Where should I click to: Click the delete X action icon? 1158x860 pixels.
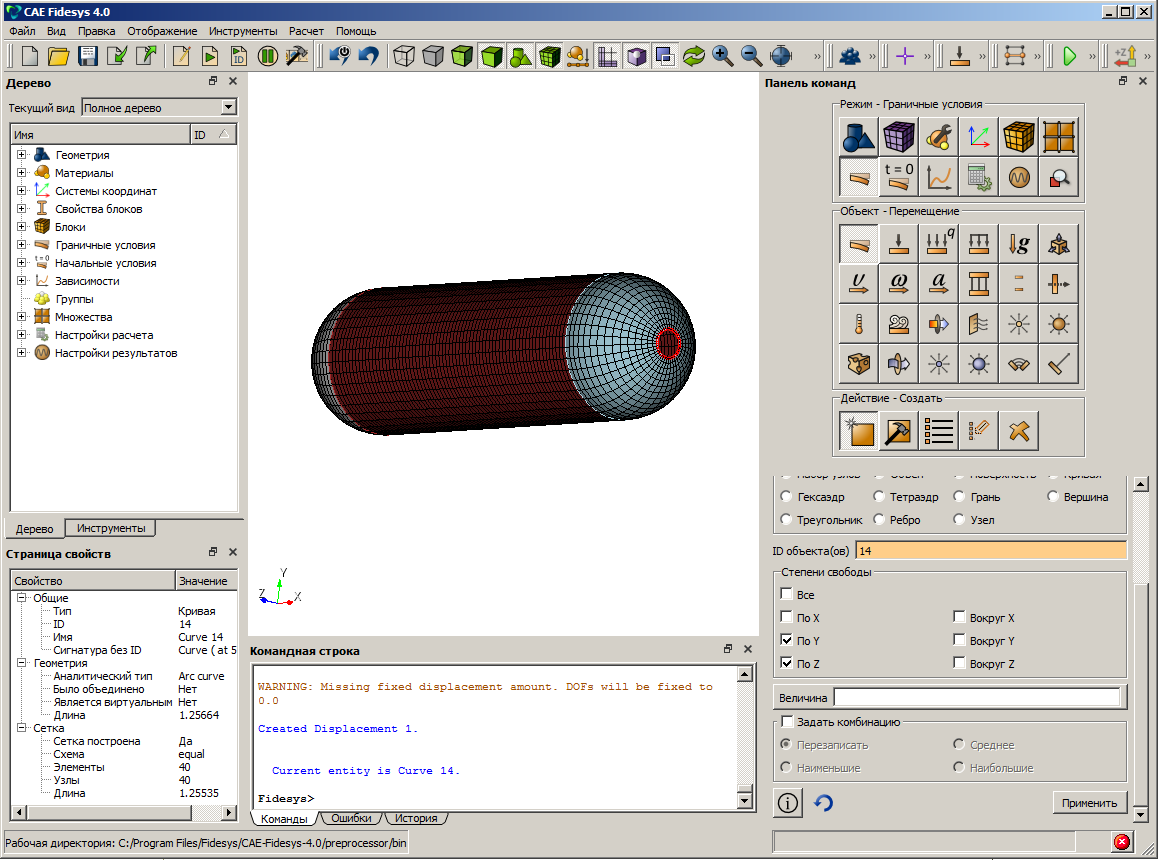click(x=1019, y=431)
